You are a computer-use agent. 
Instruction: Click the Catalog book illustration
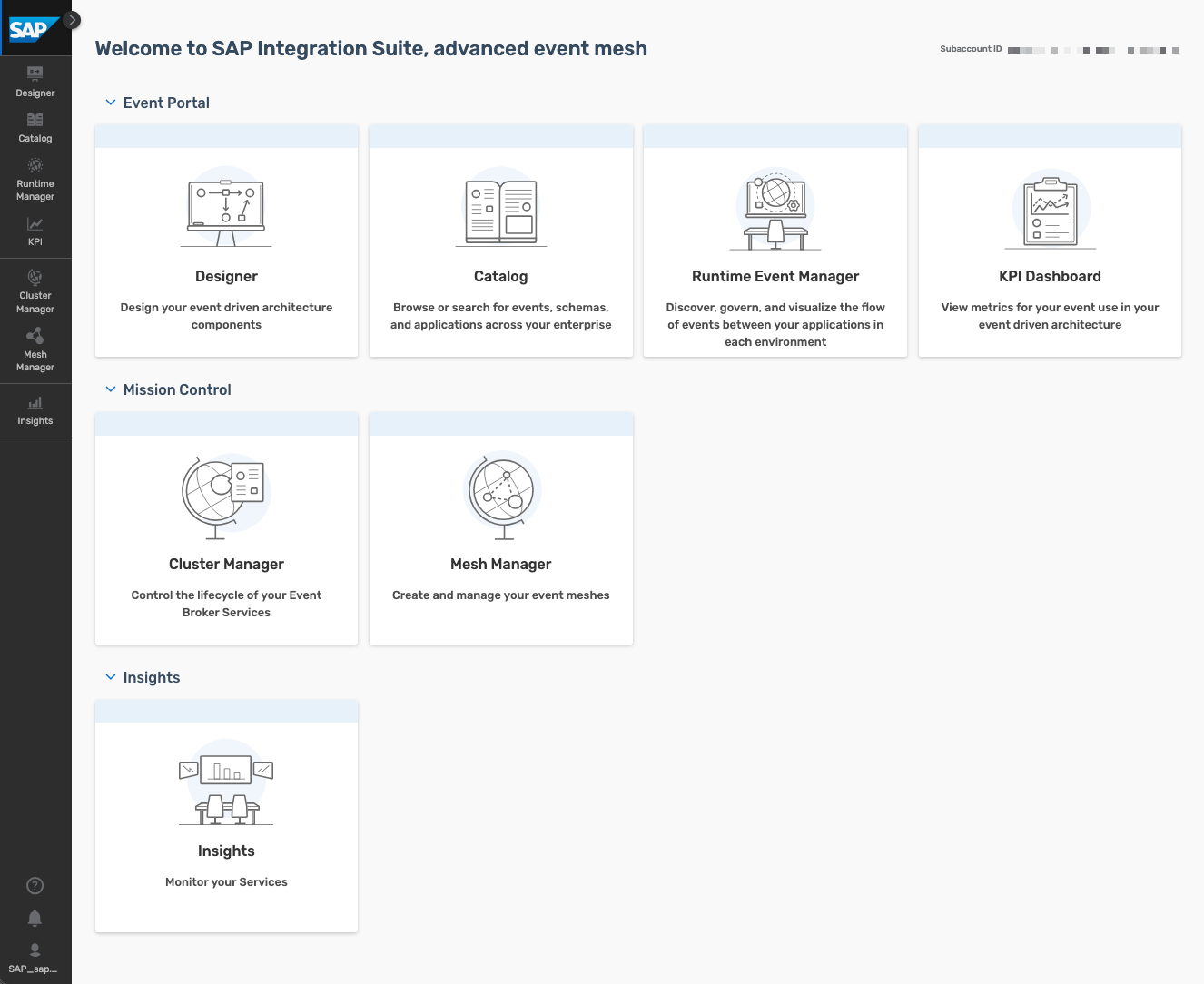pos(501,207)
